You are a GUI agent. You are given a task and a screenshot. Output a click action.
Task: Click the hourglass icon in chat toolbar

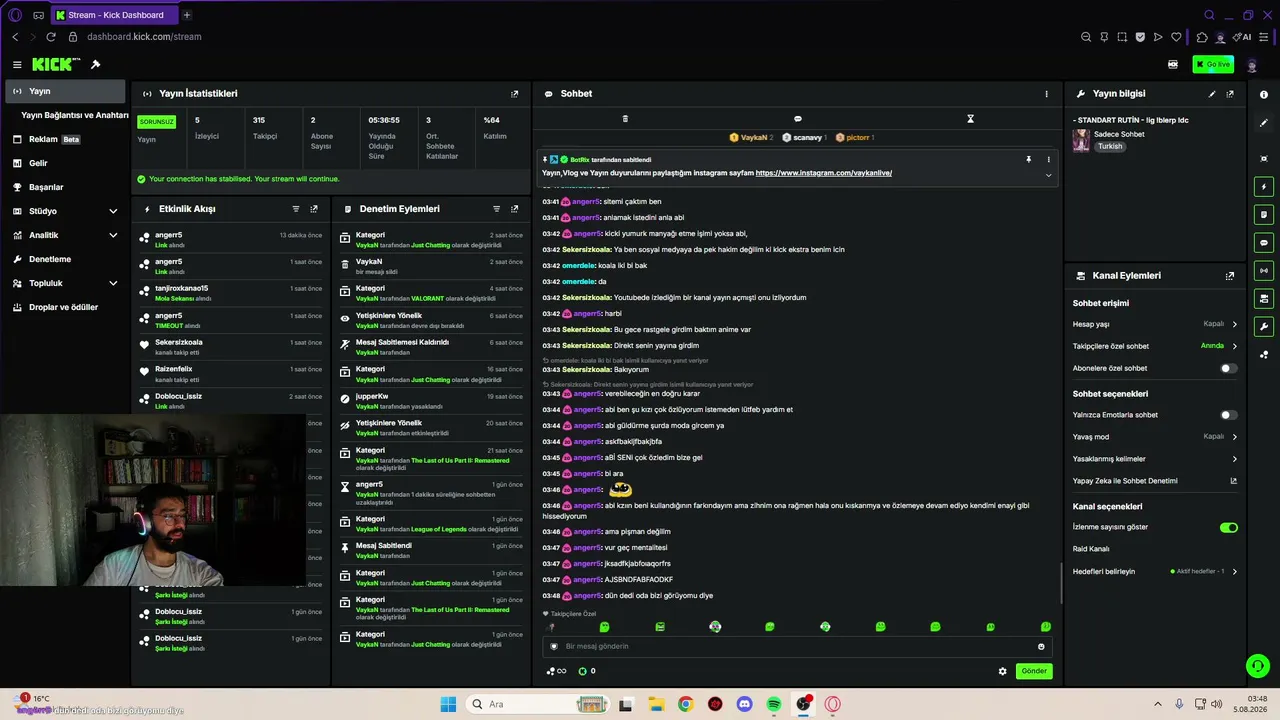click(x=970, y=119)
